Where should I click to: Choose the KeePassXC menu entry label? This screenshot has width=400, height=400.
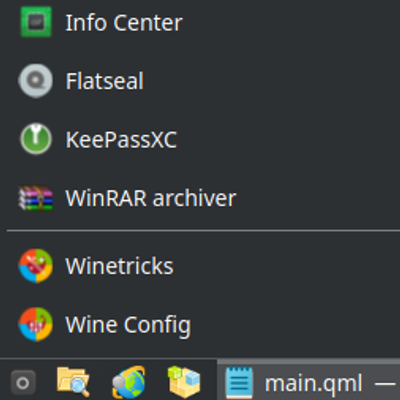pos(121,139)
